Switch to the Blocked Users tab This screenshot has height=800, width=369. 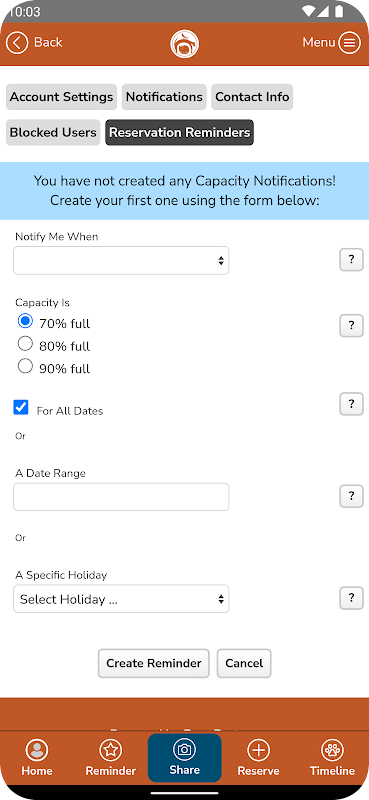pos(53,133)
